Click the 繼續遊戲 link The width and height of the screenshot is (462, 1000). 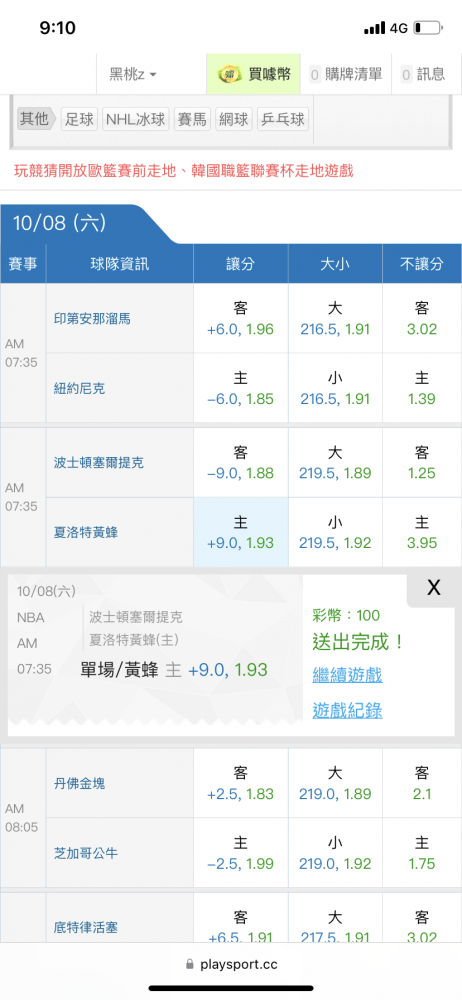pos(347,675)
